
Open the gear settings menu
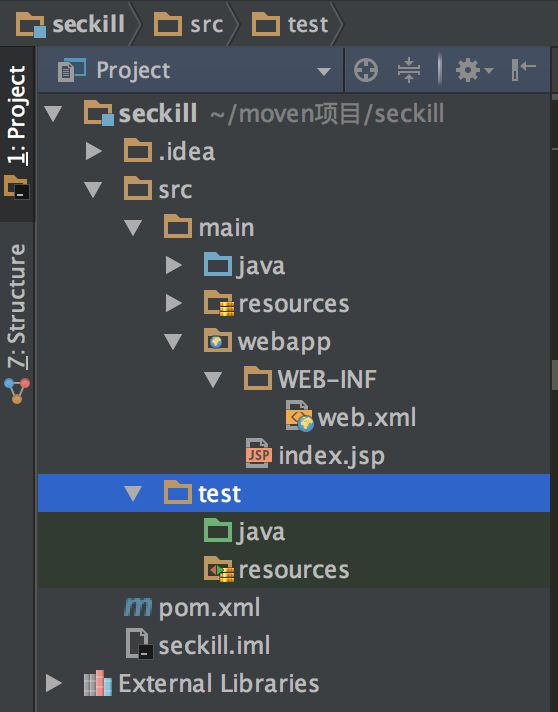pyautogui.click(x=474, y=70)
